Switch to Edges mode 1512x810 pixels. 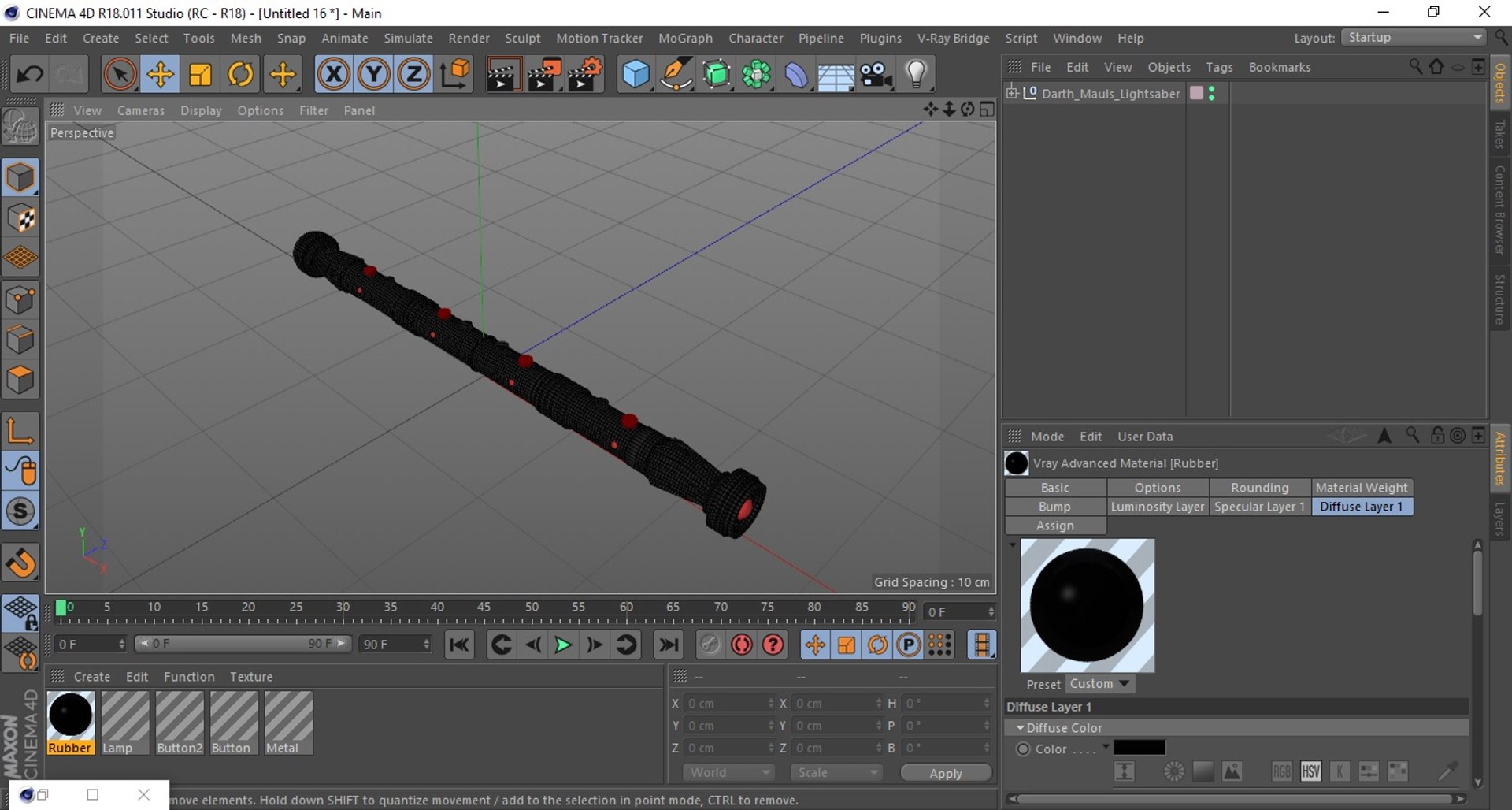[x=20, y=340]
